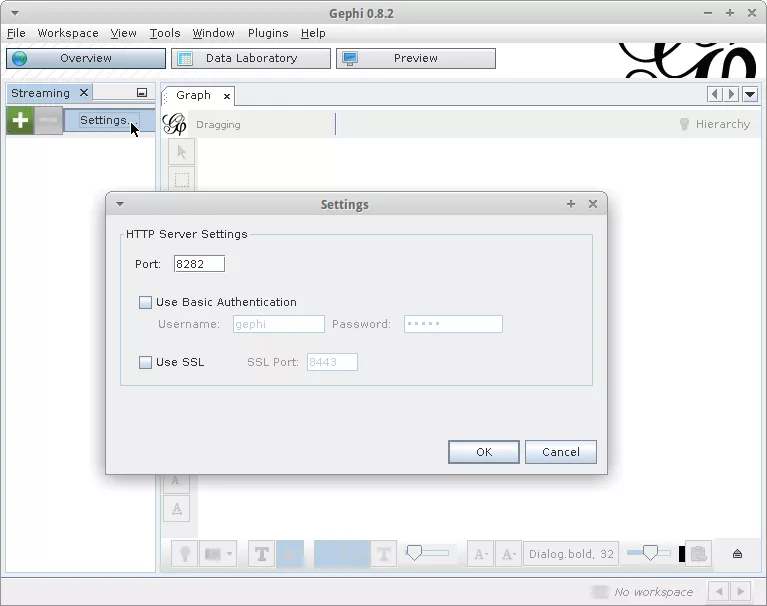Open Settings dialog window menu triangle
The height and width of the screenshot is (606, 767).
(120, 204)
